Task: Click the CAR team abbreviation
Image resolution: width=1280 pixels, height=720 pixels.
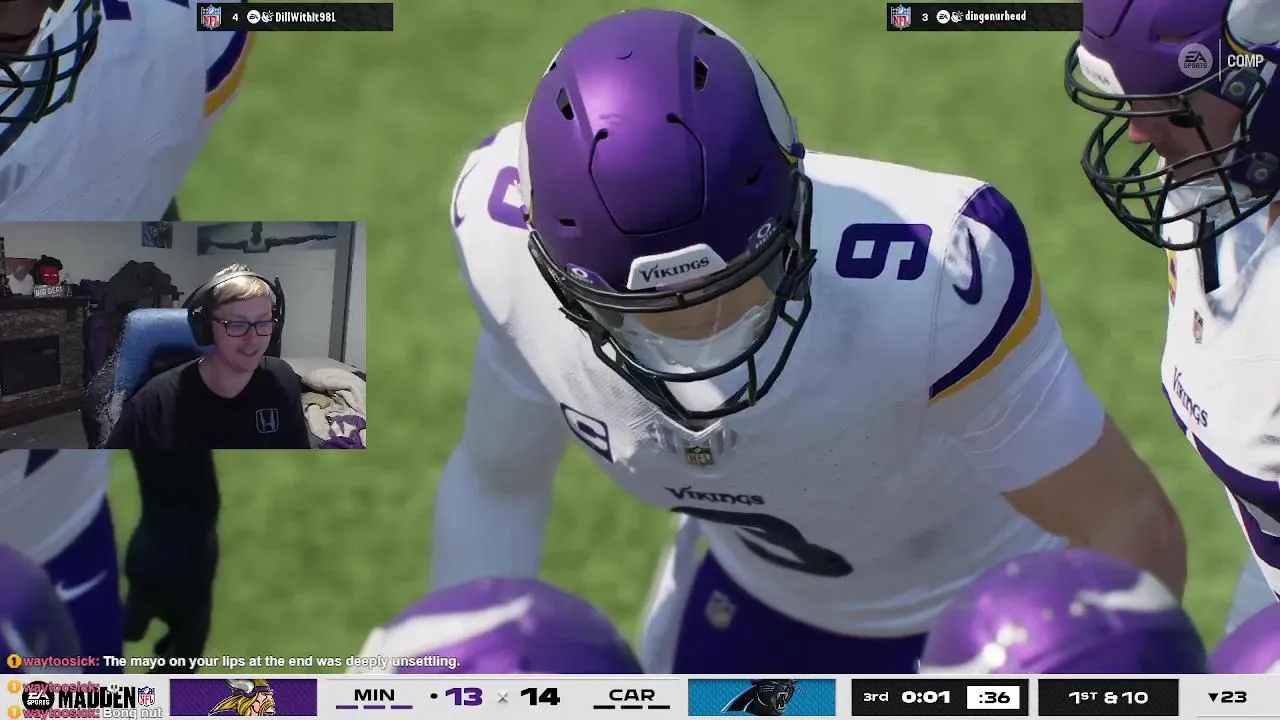Action: coord(632,695)
